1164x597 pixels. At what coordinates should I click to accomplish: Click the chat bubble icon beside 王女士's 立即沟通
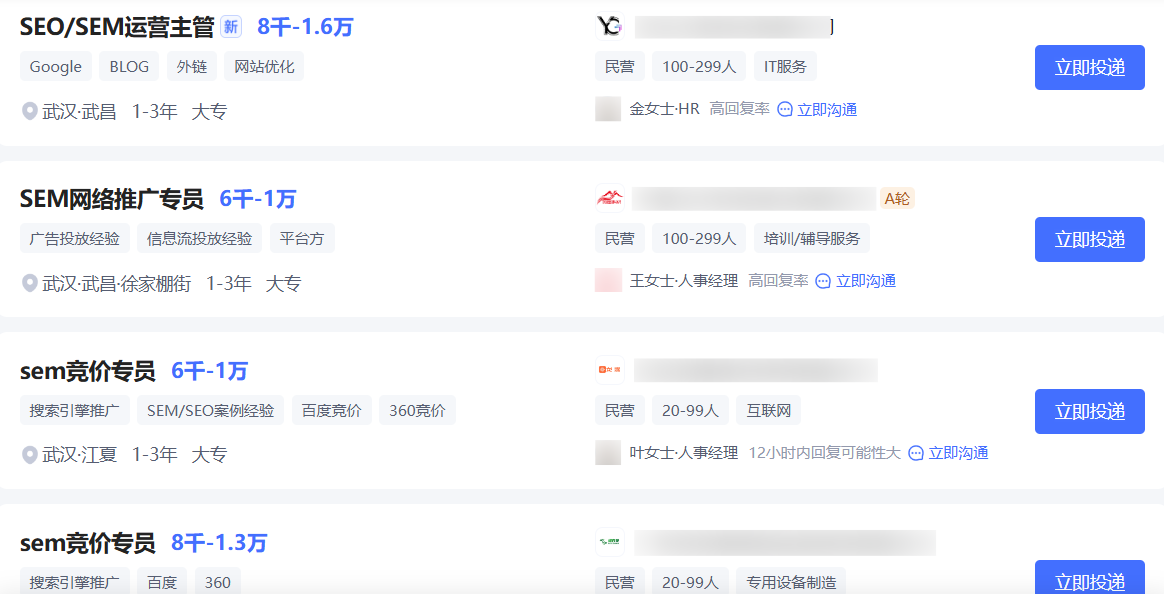point(822,281)
